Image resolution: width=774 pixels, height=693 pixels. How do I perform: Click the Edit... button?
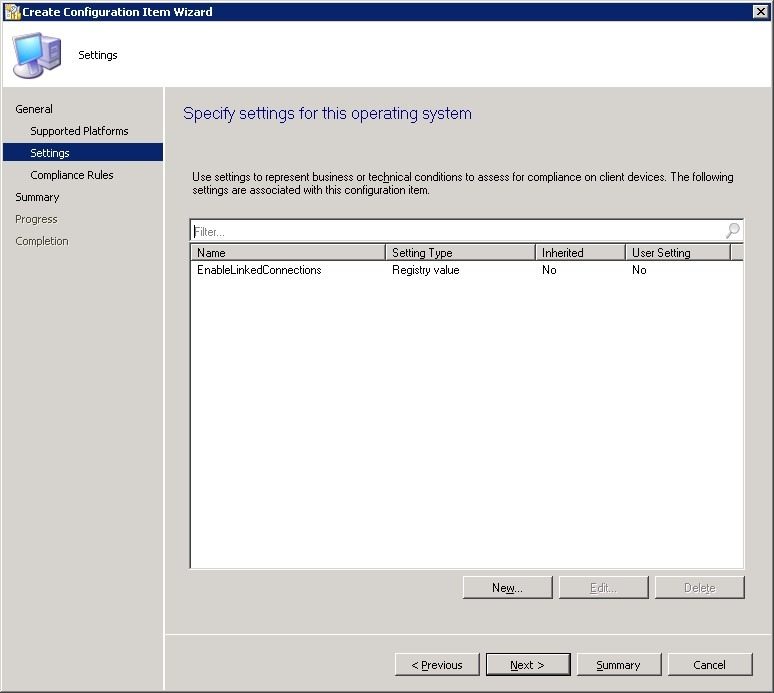pyautogui.click(x=603, y=587)
